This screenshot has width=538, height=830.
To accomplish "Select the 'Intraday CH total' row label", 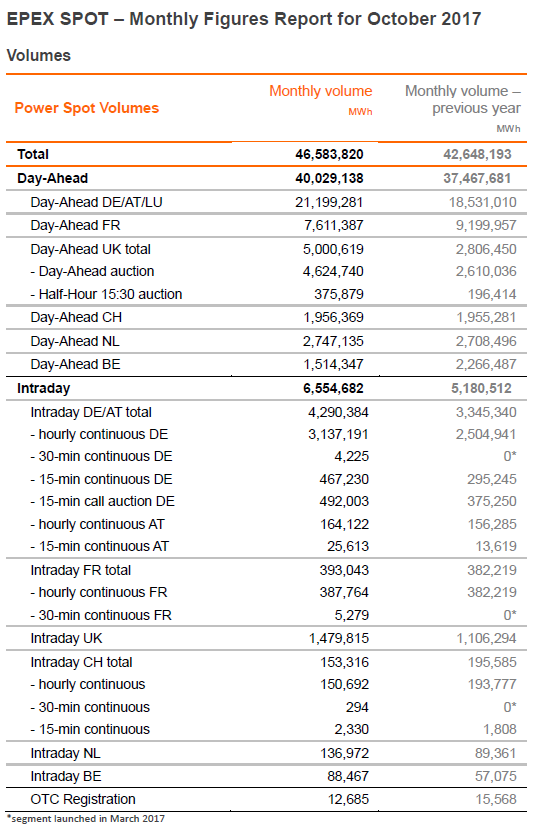I will pyautogui.click(x=82, y=662).
